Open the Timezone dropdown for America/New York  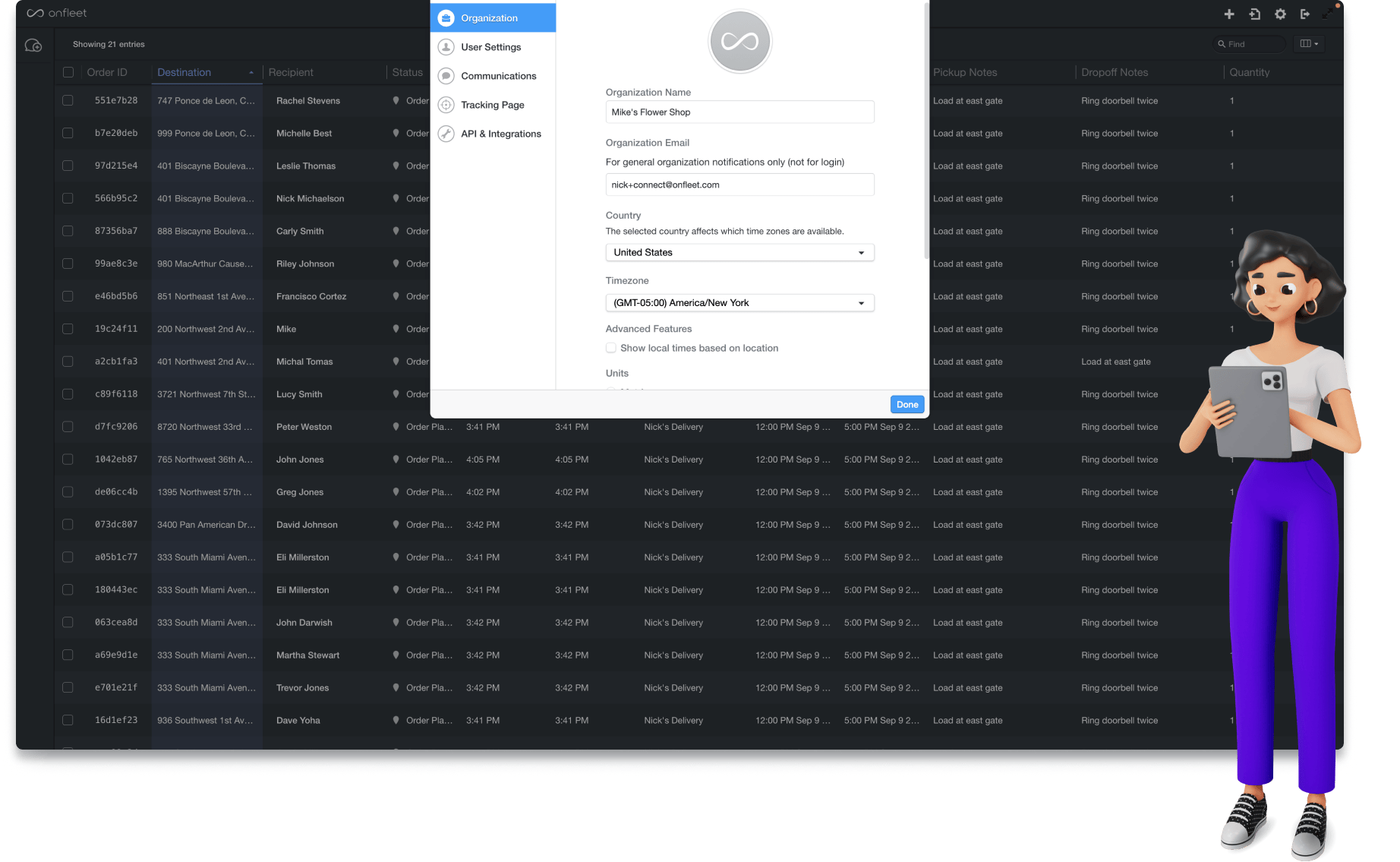pyautogui.click(x=739, y=302)
